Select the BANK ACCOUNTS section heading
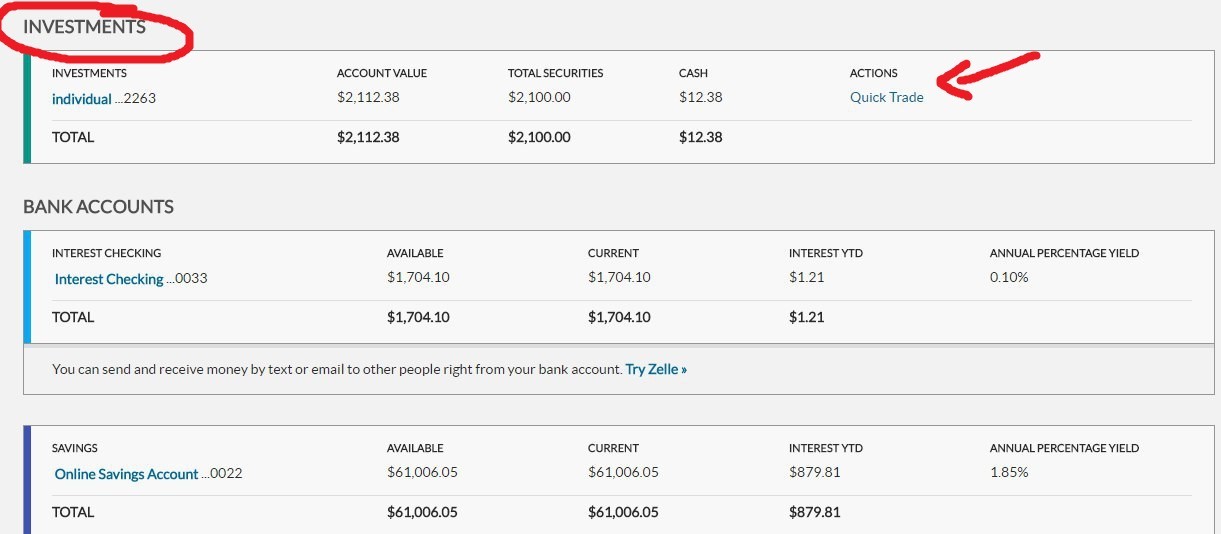The image size is (1221, 534). click(x=98, y=207)
